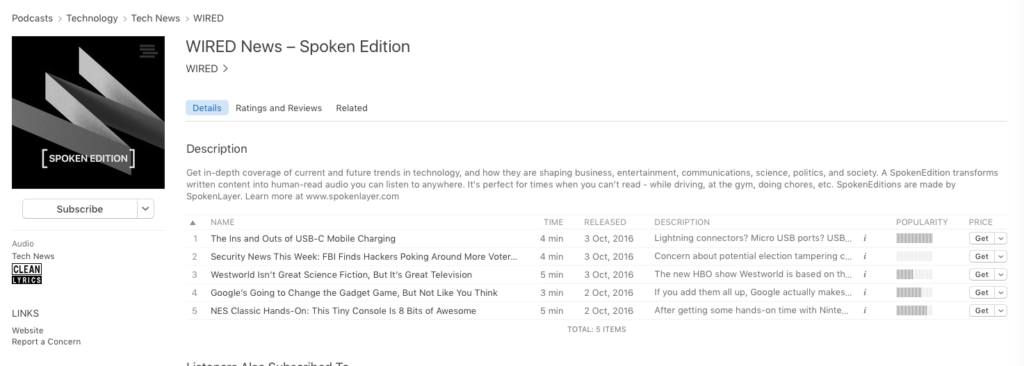The width and height of the screenshot is (1024, 366).
Task: Show info for Westworld episode description
Action: click(865, 274)
